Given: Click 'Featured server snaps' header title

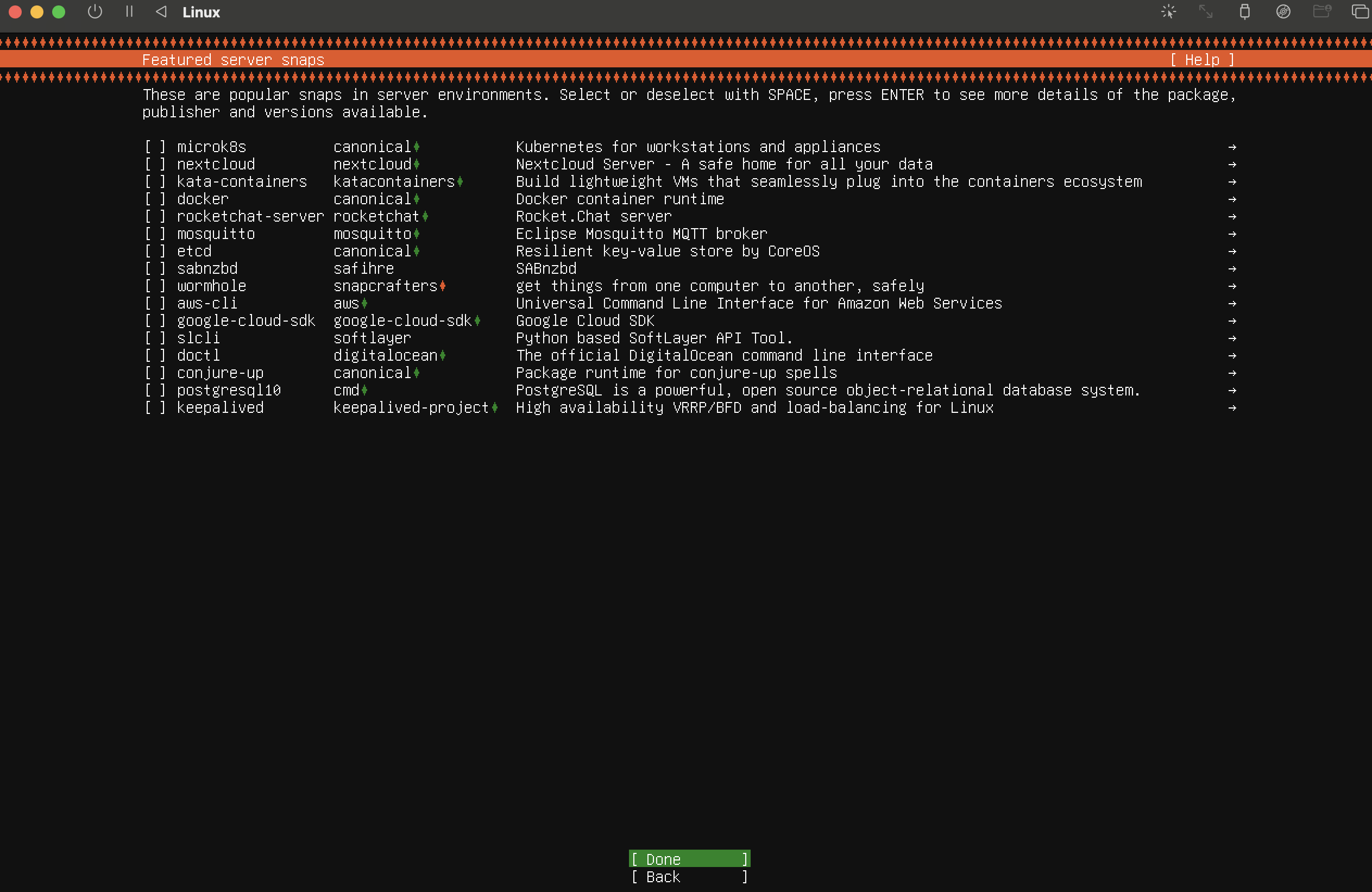Looking at the screenshot, I should 234,60.
